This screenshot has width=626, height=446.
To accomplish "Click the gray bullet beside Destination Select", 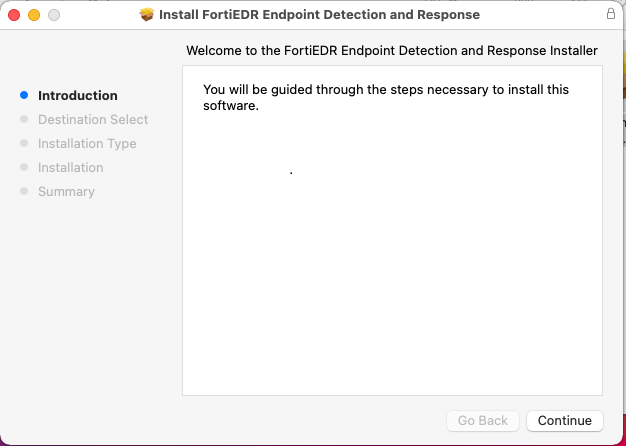I will click(x=24, y=120).
